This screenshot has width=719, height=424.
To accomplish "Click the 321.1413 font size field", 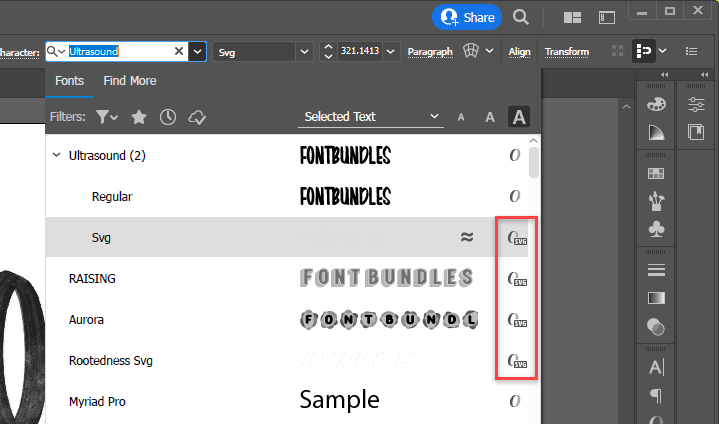I will [x=360, y=51].
